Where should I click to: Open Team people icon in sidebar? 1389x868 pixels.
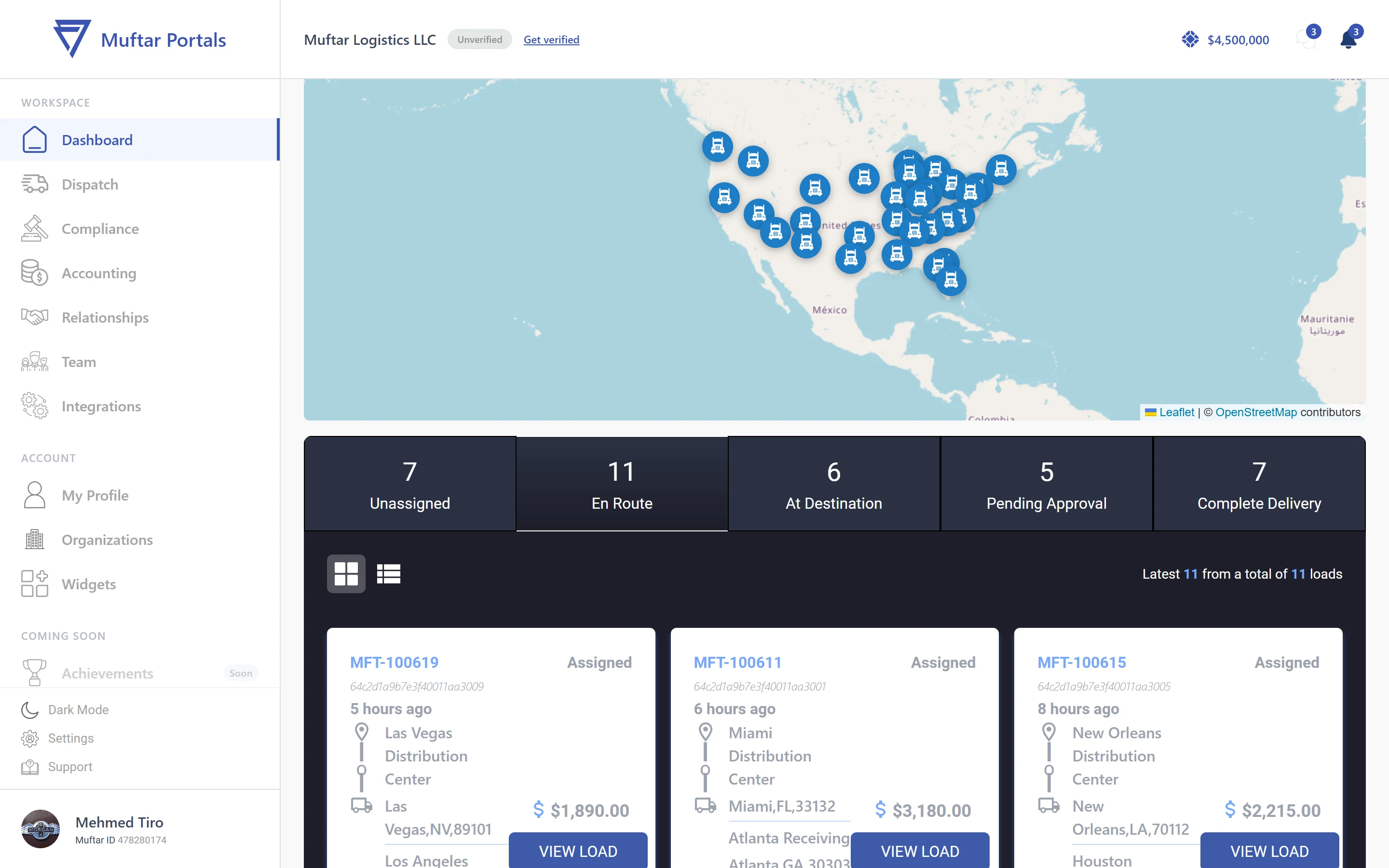click(34, 362)
